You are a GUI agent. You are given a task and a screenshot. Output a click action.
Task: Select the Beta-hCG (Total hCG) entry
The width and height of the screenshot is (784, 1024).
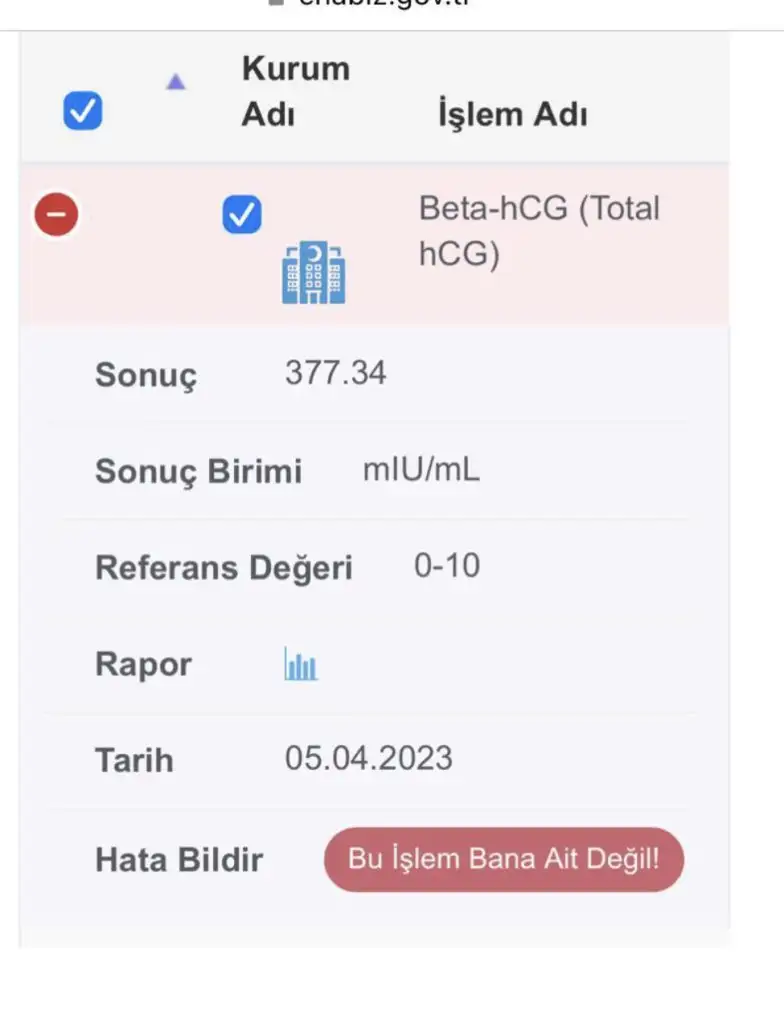pyautogui.click(x=539, y=231)
